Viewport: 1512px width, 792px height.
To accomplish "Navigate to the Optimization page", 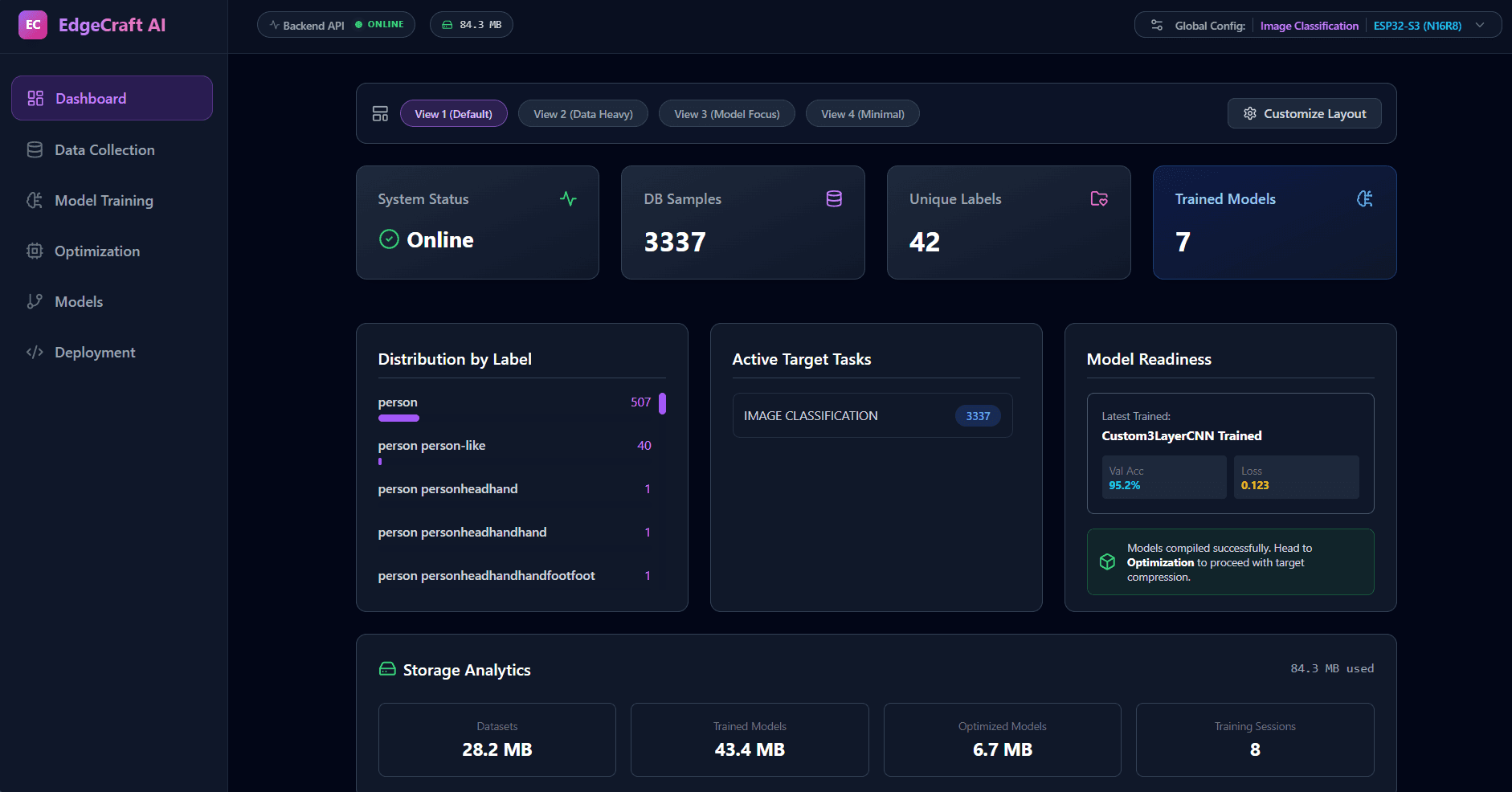I will [112, 251].
